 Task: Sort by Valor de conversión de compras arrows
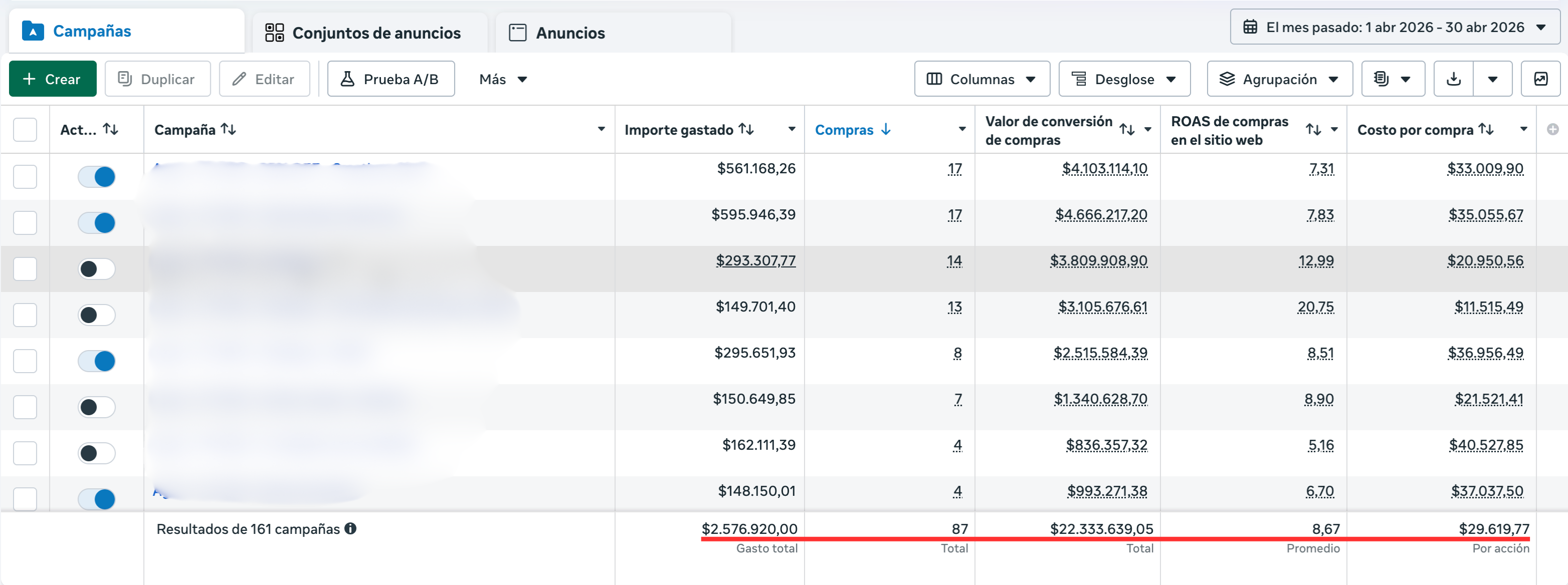[x=1127, y=130]
